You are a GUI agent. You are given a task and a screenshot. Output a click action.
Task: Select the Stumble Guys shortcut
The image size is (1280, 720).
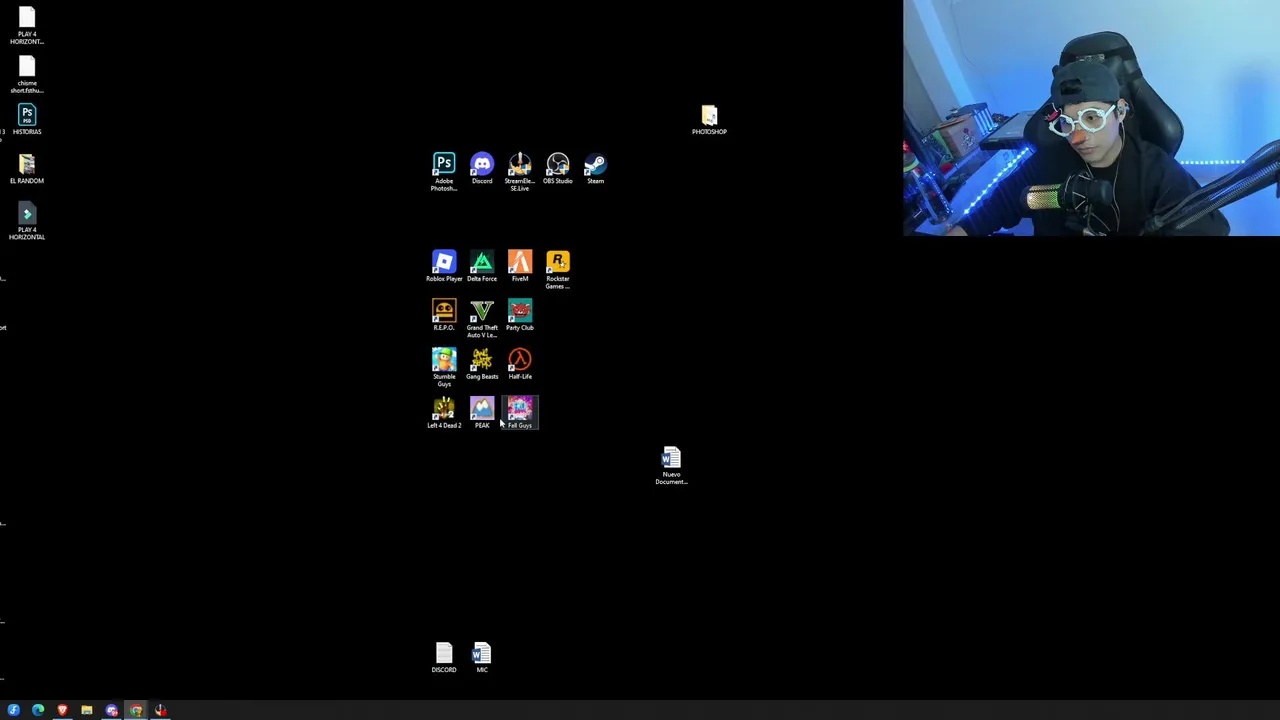[x=444, y=367]
